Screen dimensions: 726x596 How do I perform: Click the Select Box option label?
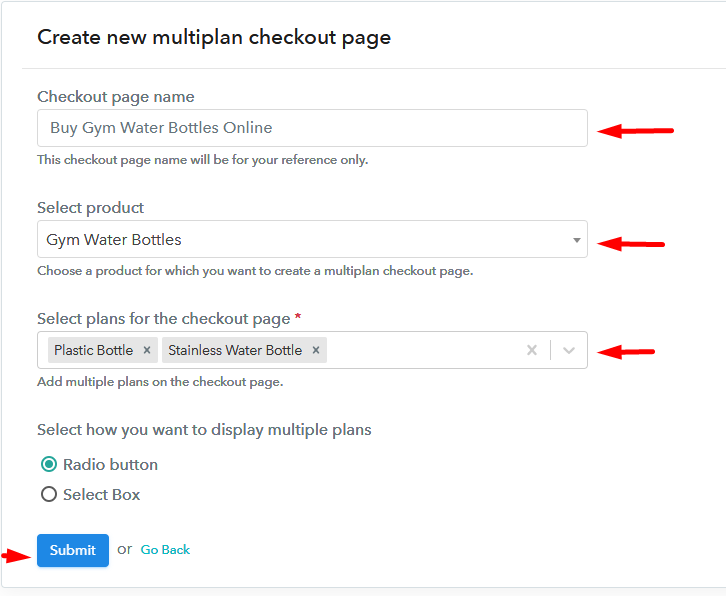[x=101, y=495]
